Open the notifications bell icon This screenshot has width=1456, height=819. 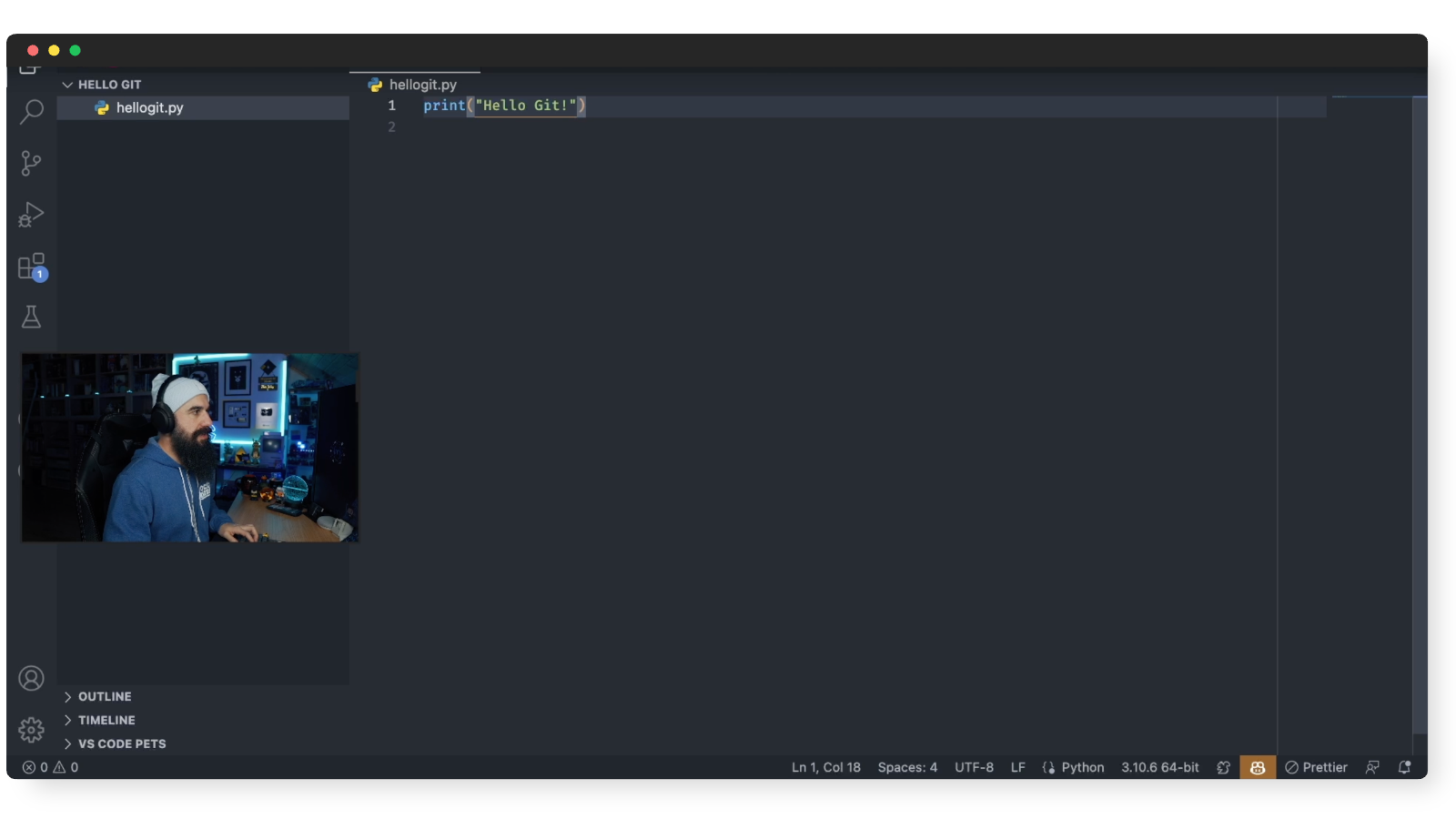[1405, 767]
